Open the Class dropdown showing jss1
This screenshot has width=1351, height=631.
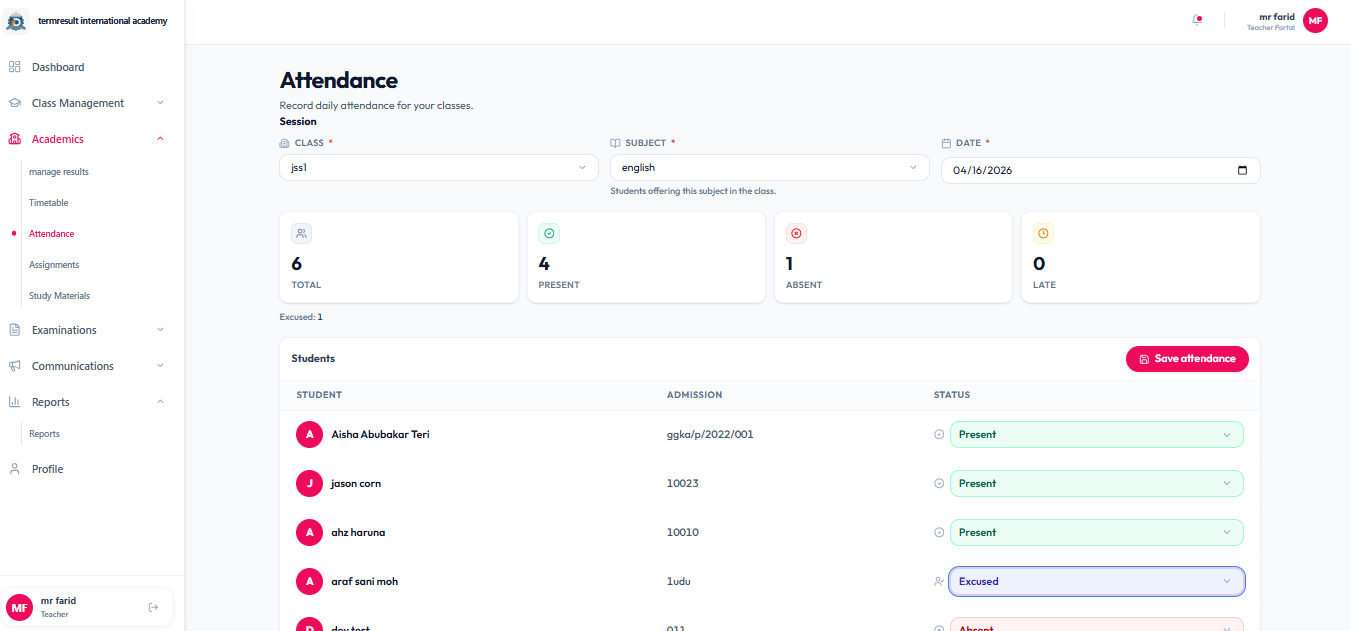point(439,167)
